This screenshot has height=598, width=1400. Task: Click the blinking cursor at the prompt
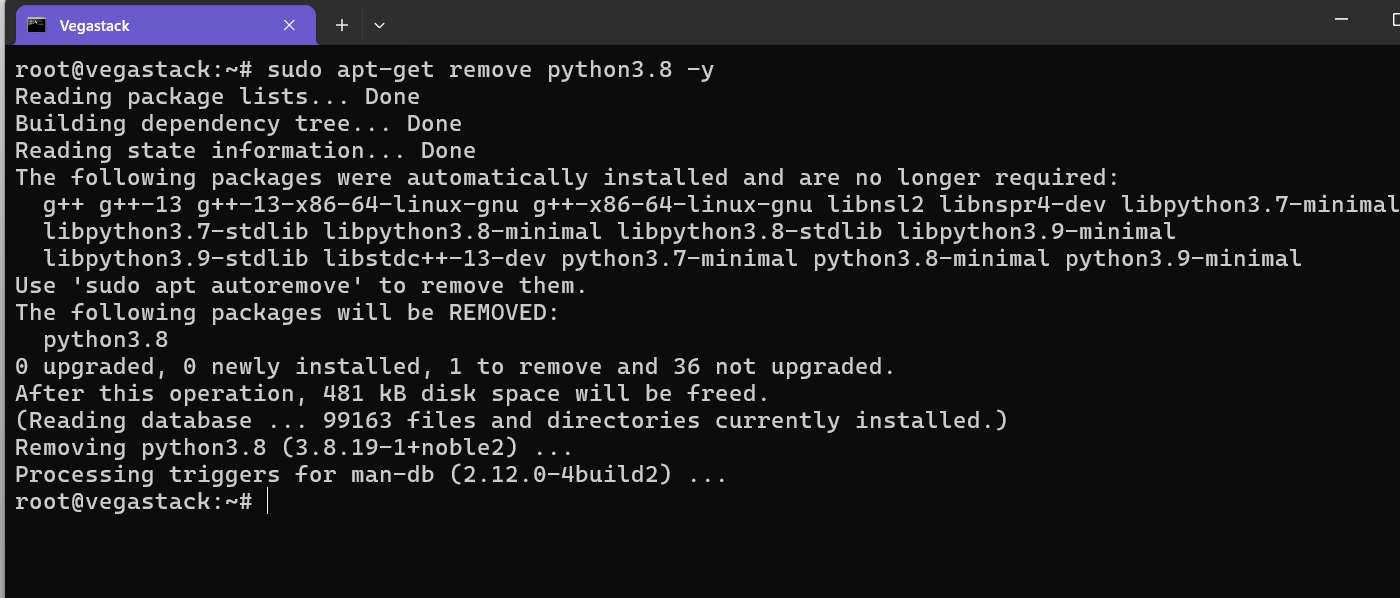(x=267, y=501)
